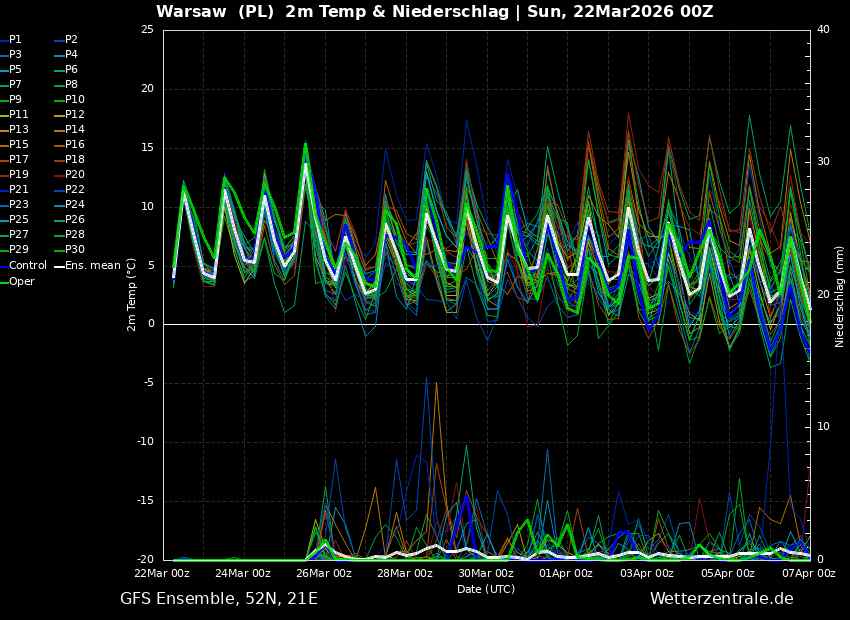Click the Wetterzentrale.de source text

pos(722,599)
